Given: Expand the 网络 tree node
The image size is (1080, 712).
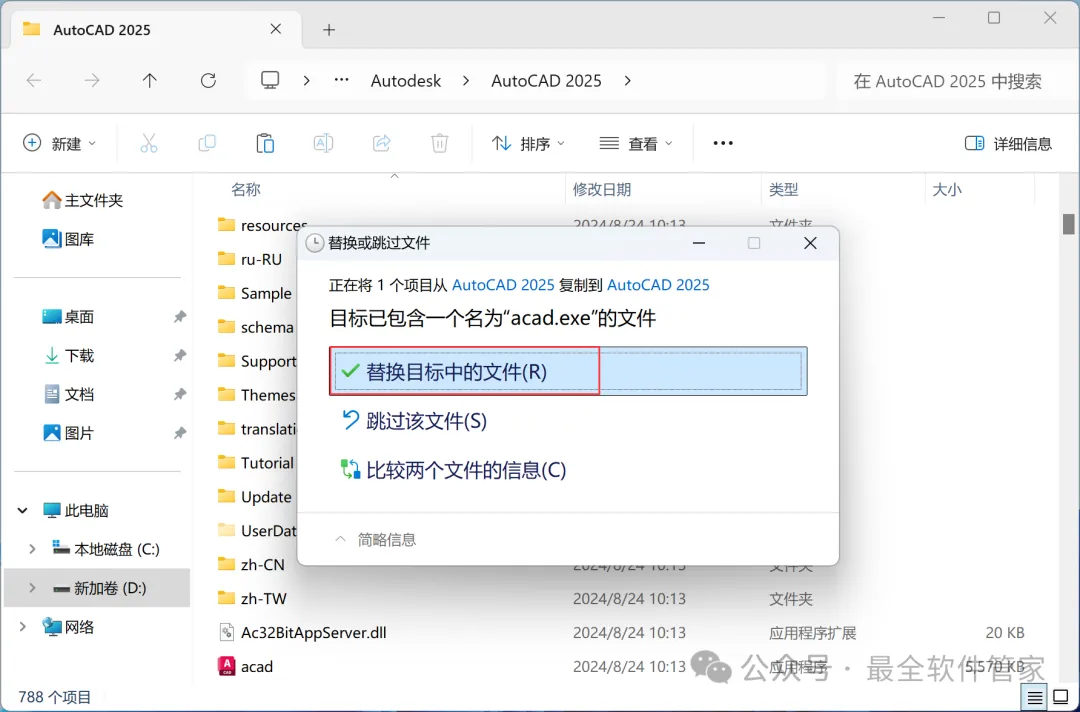Looking at the screenshot, I should click(23, 627).
